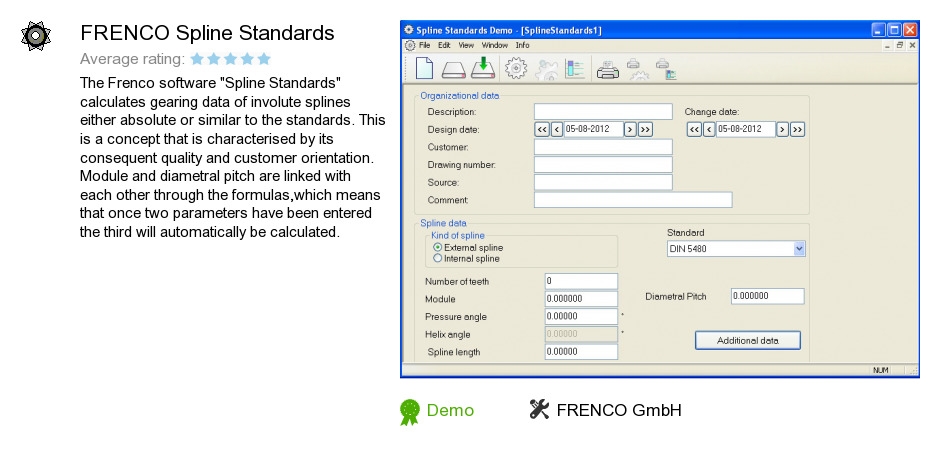Select External spline option
This screenshot has height=456, width=940.
click(x=468, y=247)
